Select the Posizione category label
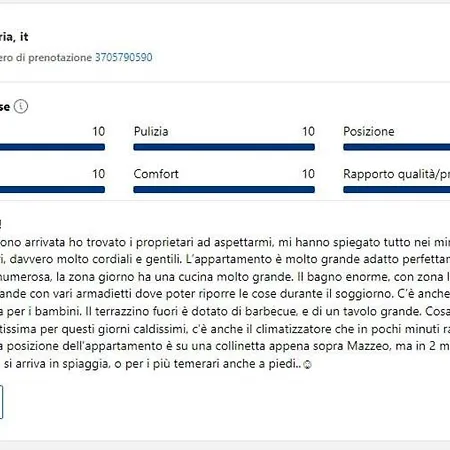 pyautogui.click(x=369, y=131)
